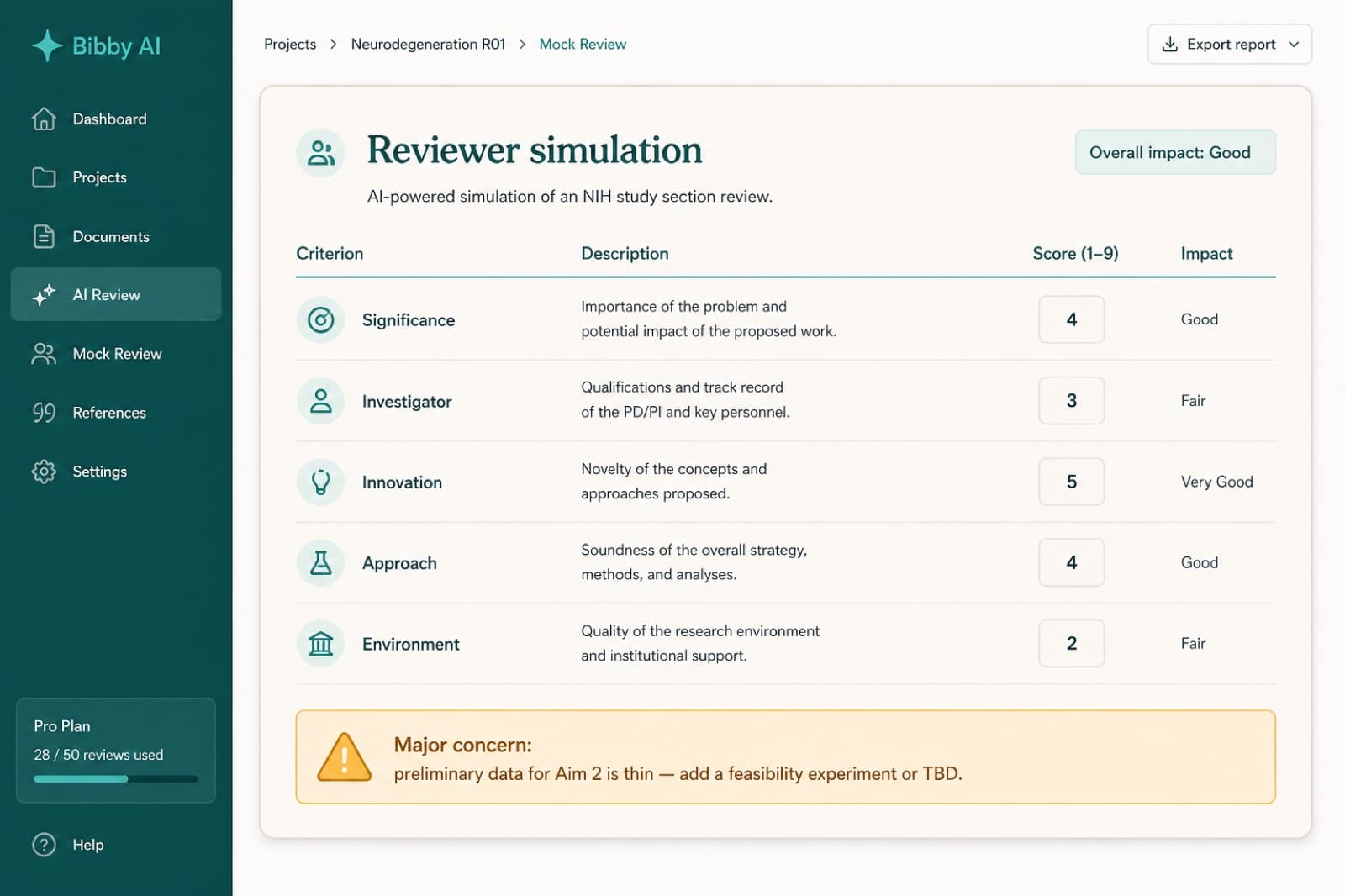Open References in the sidebar

(116, 413)
